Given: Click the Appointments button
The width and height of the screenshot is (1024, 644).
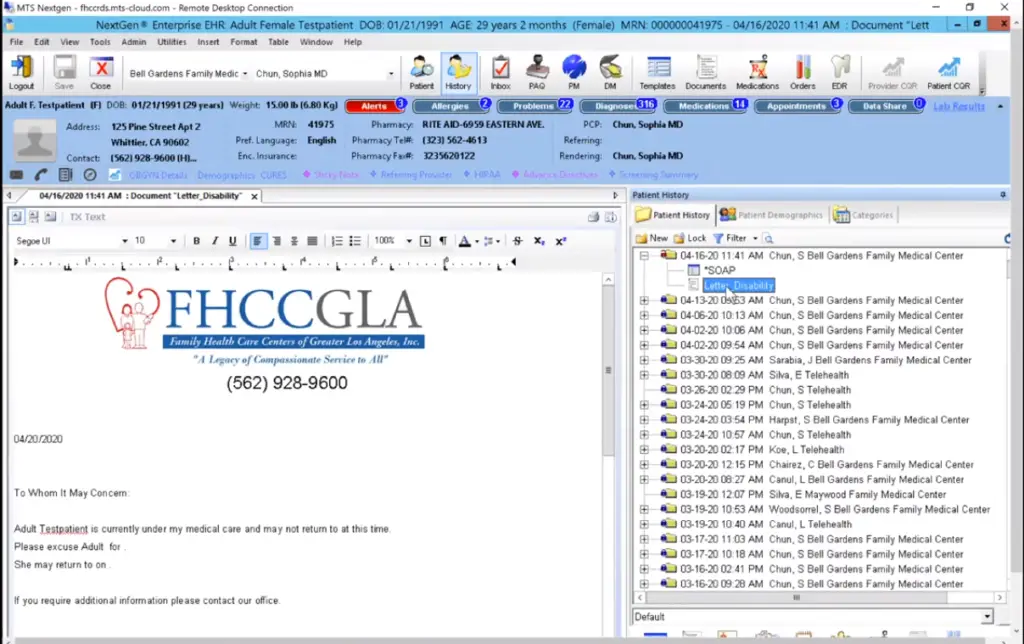Looking at the screenshot, I should 797,106.
